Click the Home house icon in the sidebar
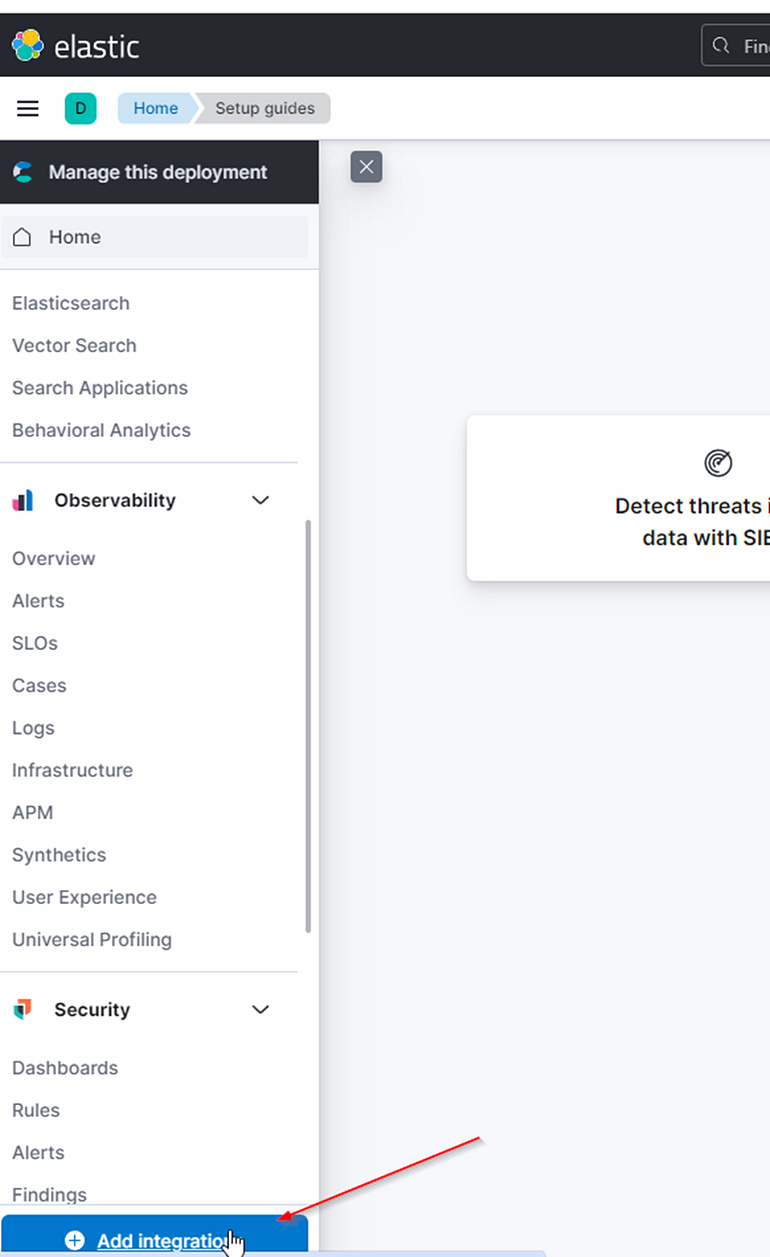Screen dimensions: 770x1257 (x=22, y=236)
